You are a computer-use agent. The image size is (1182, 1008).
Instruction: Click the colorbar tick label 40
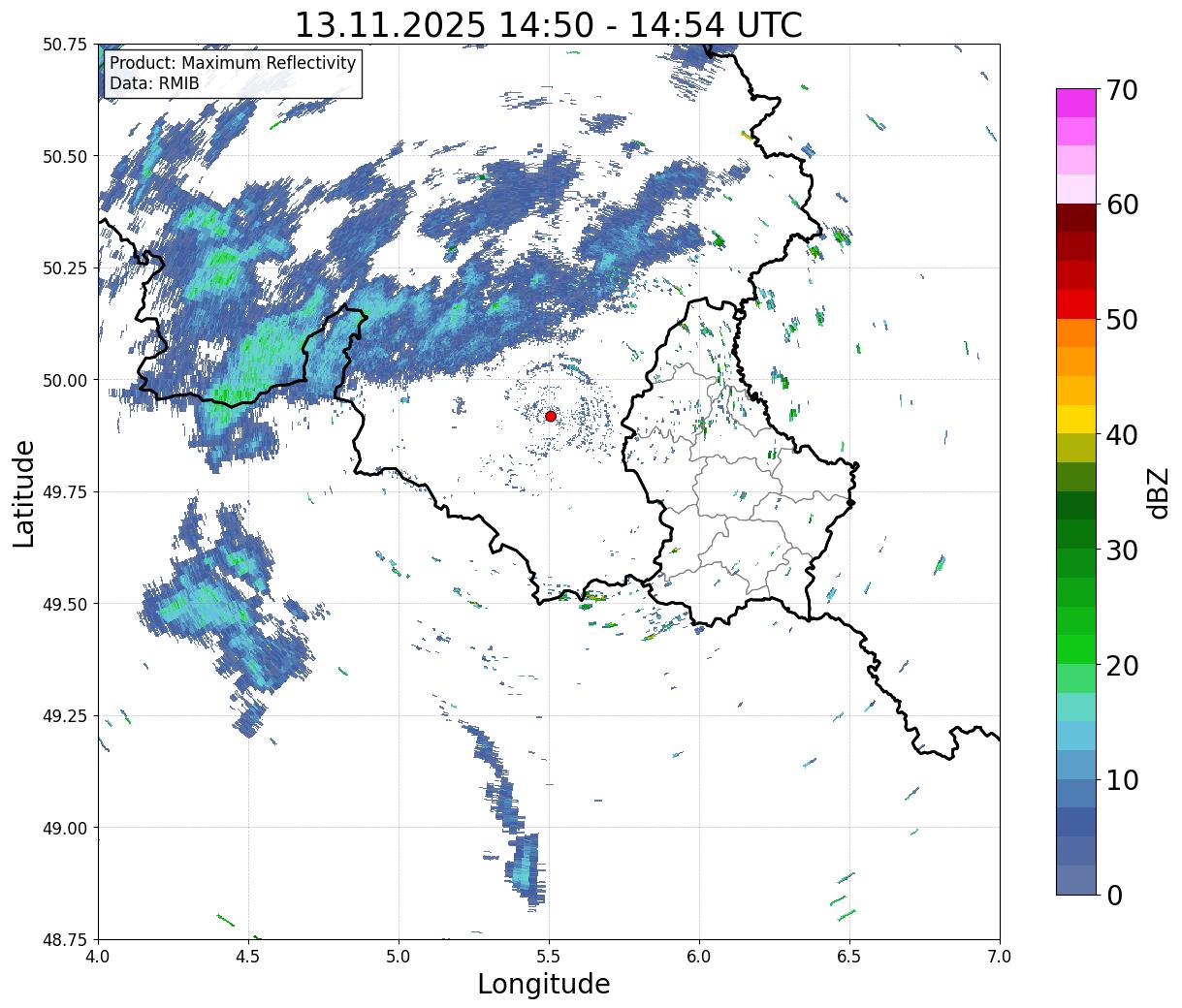point(1122,434)
